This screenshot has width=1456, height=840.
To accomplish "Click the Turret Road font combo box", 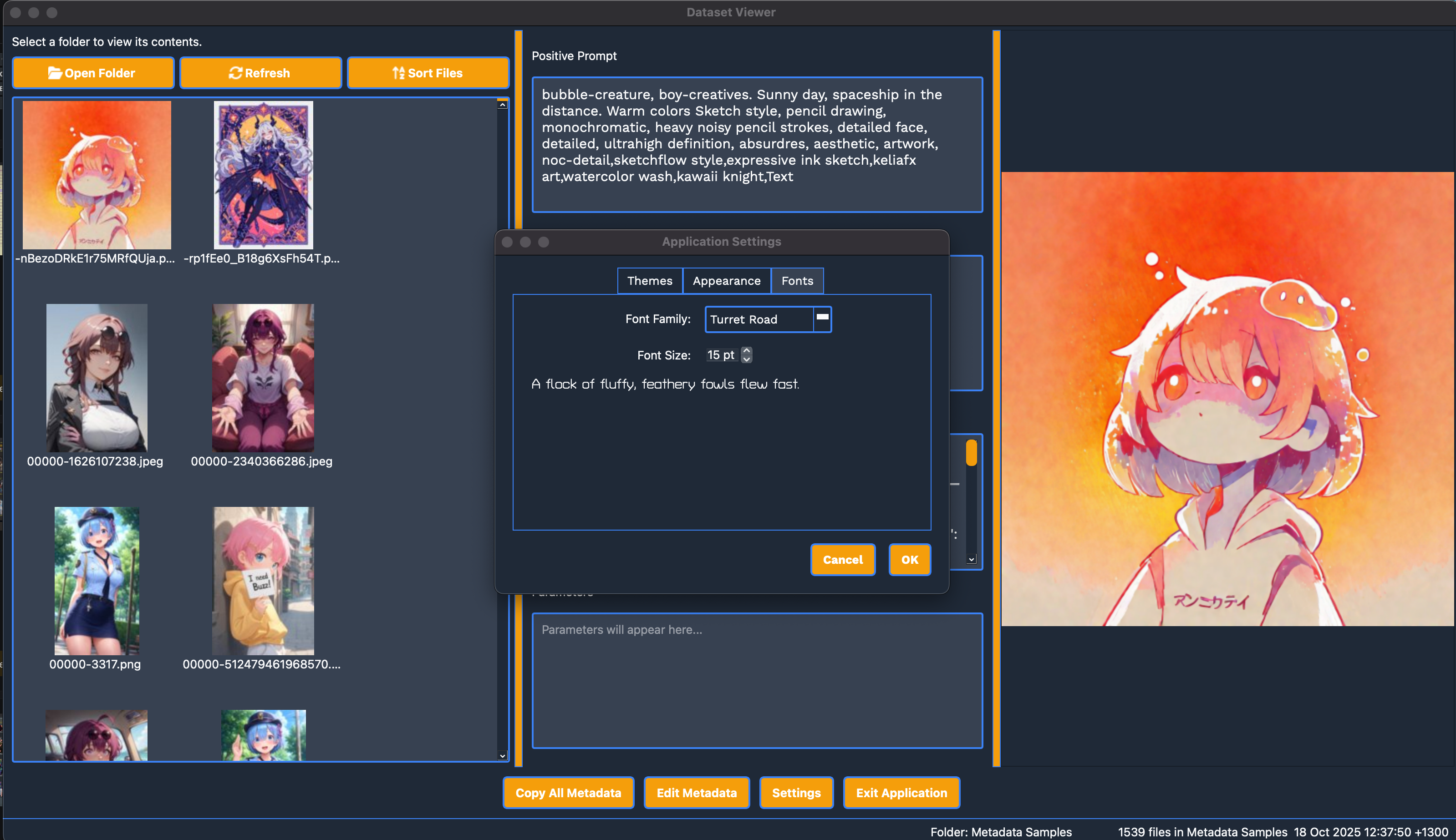I will coord(758,319).
